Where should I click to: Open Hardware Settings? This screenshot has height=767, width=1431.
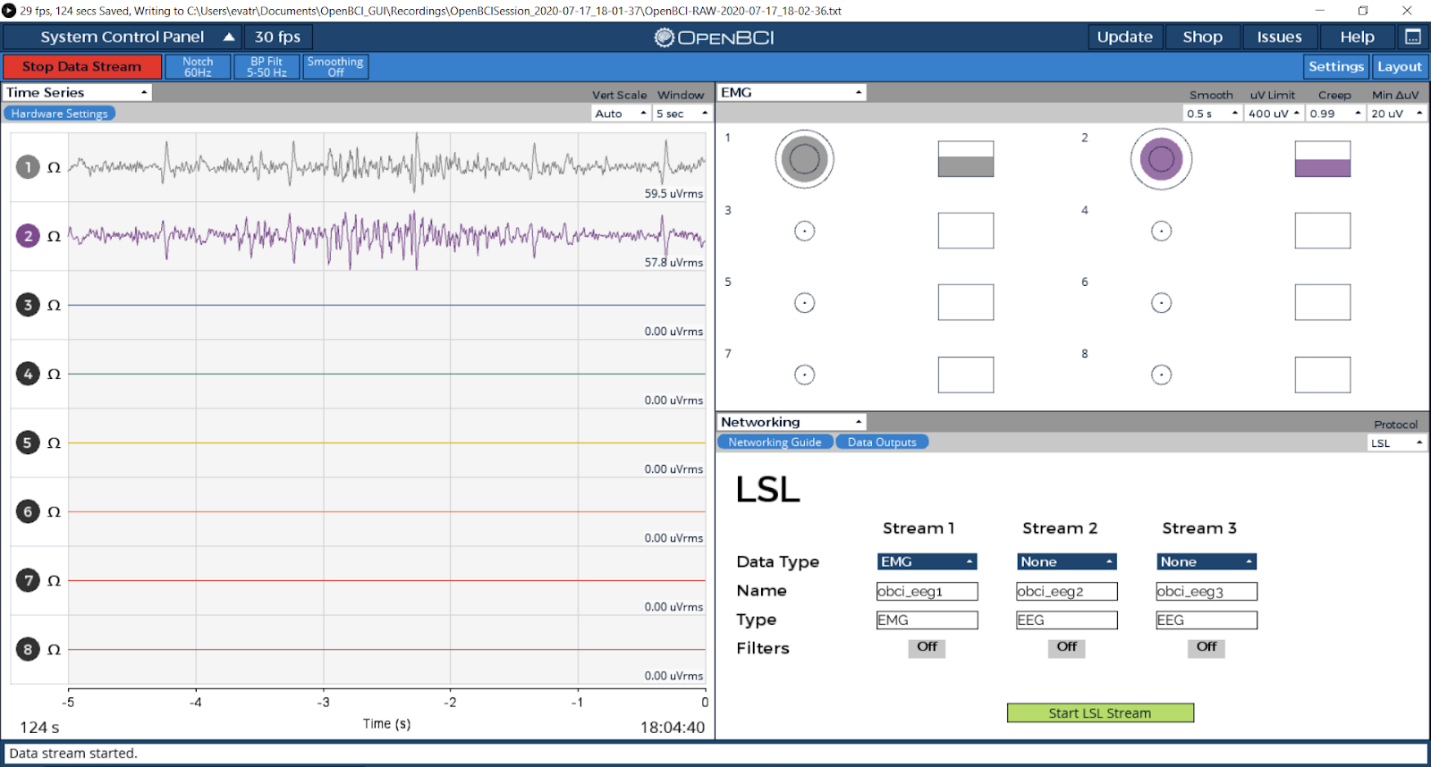pos(60,114)
